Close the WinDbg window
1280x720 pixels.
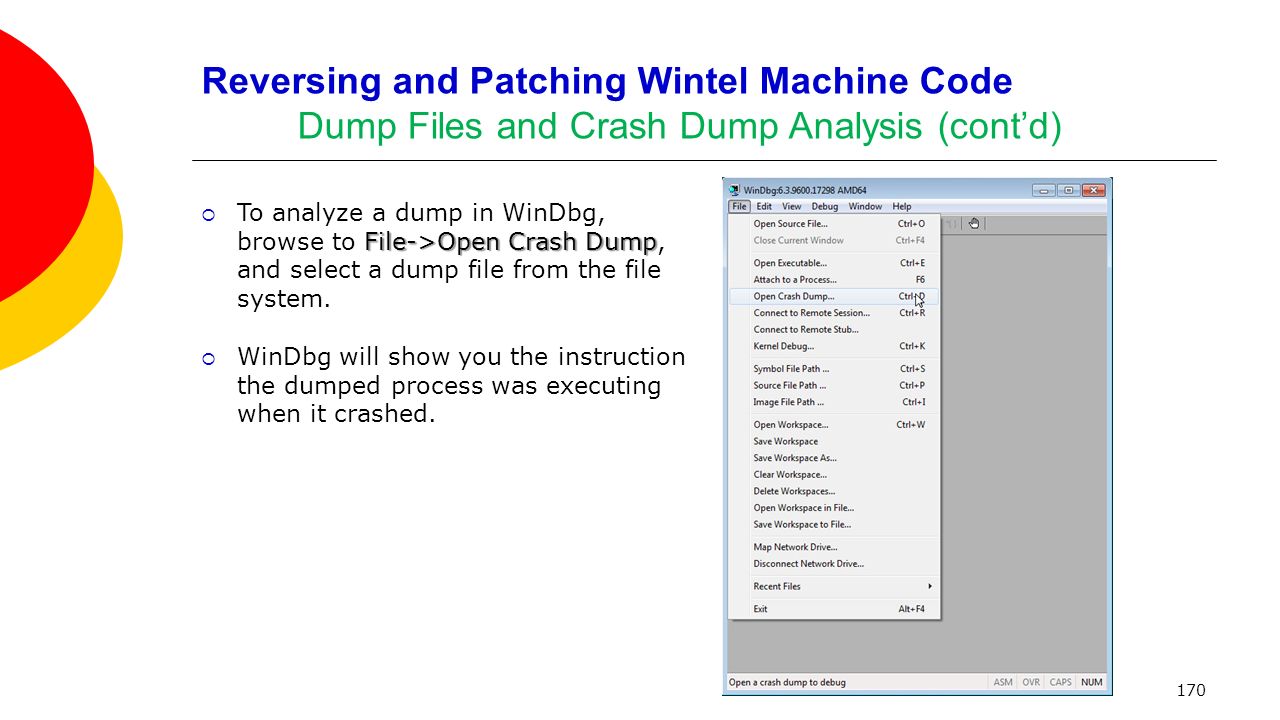pos(1094,190)
